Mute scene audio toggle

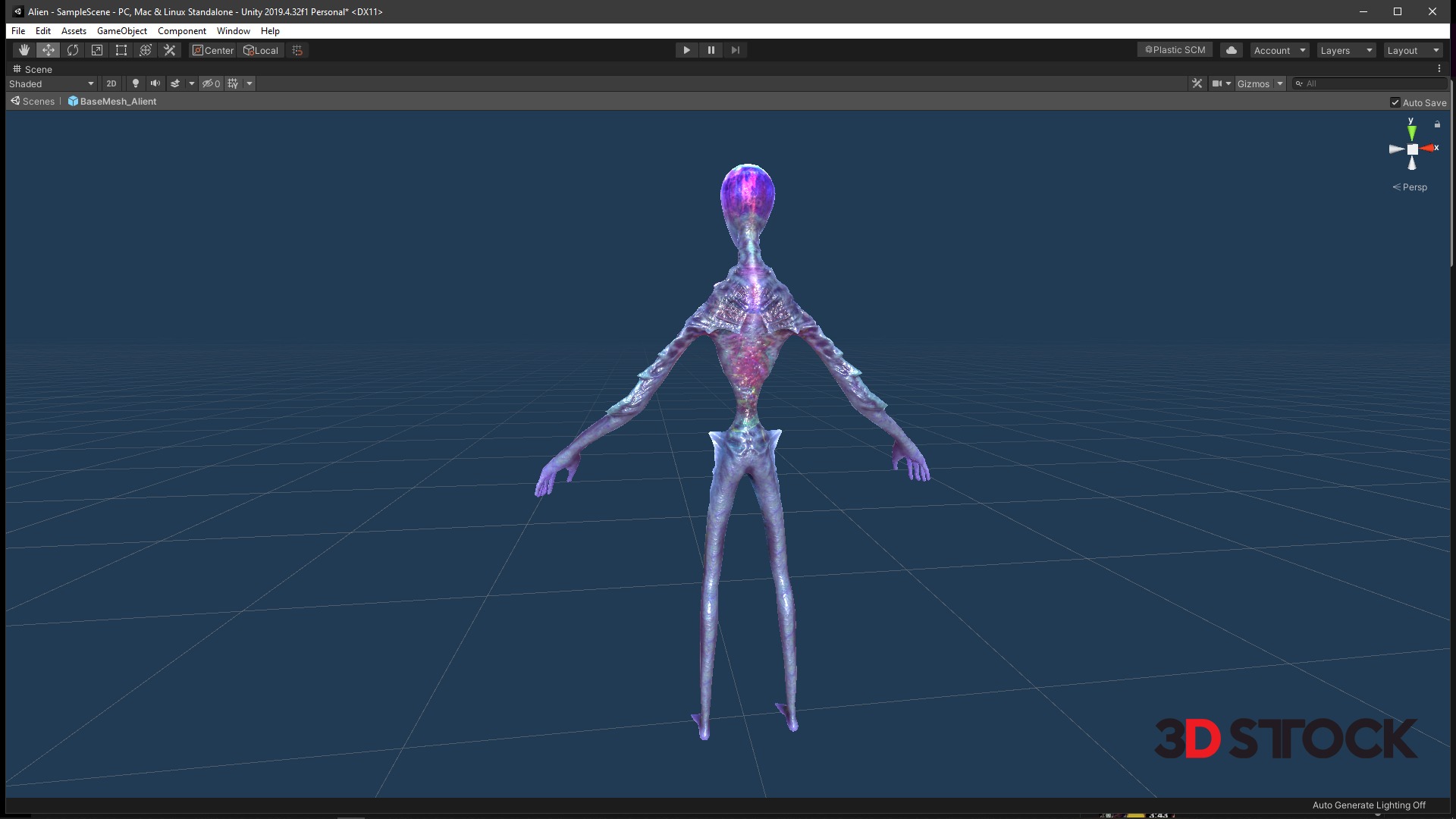click(155, 83)
